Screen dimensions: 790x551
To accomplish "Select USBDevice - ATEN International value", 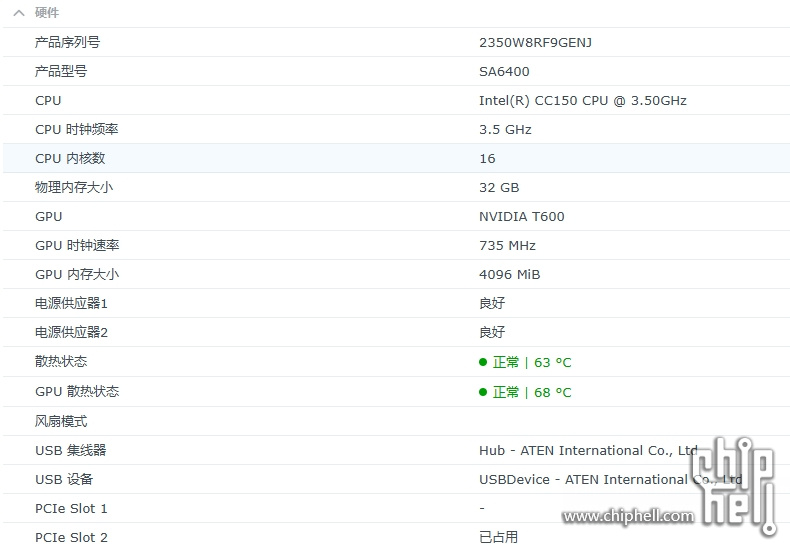I will (x=610, y=479).
